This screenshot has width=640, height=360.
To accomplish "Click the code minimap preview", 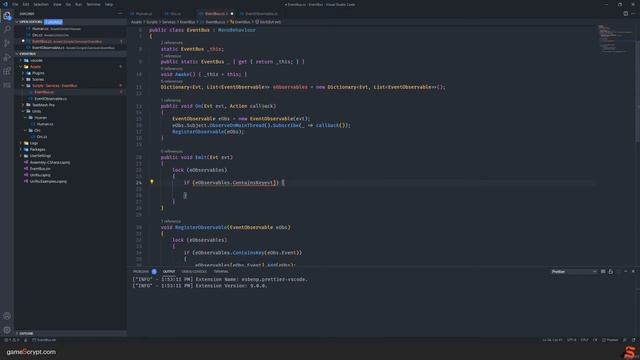I will (616, 39).
